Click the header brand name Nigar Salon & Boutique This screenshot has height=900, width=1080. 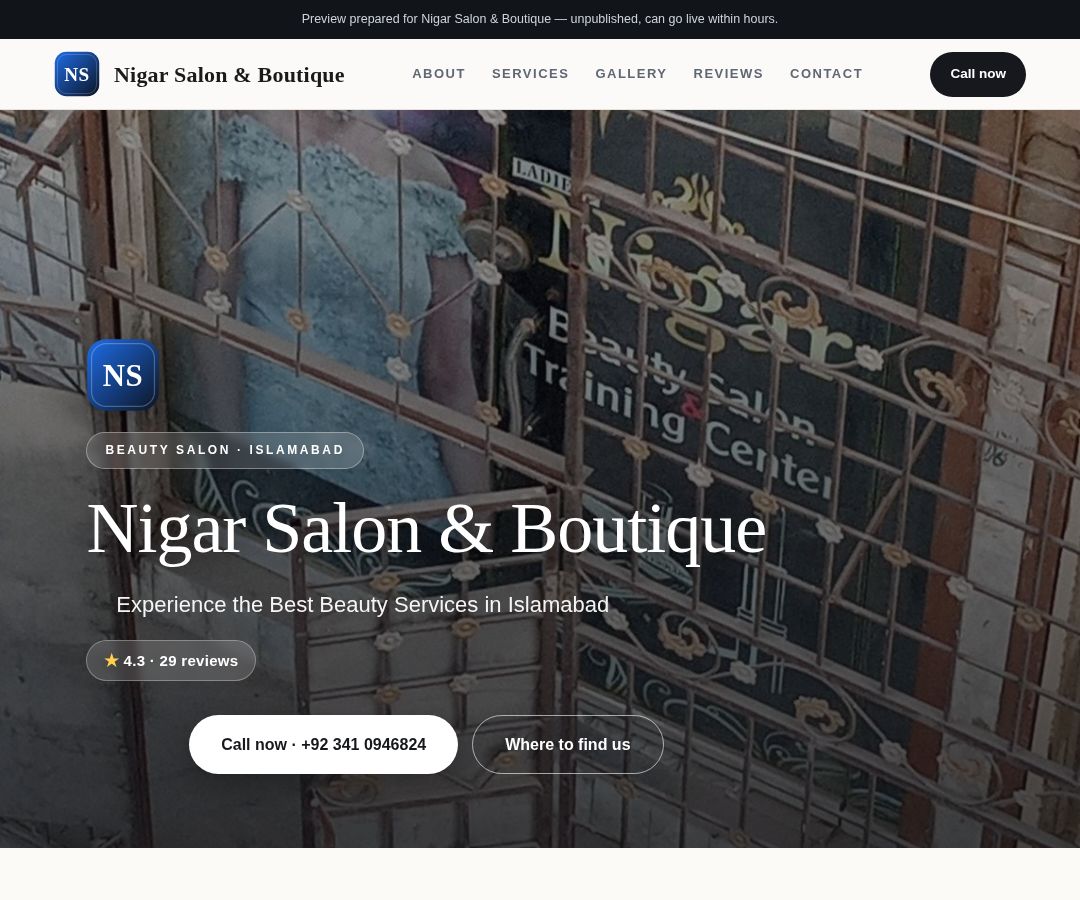[x=229, y=74]
